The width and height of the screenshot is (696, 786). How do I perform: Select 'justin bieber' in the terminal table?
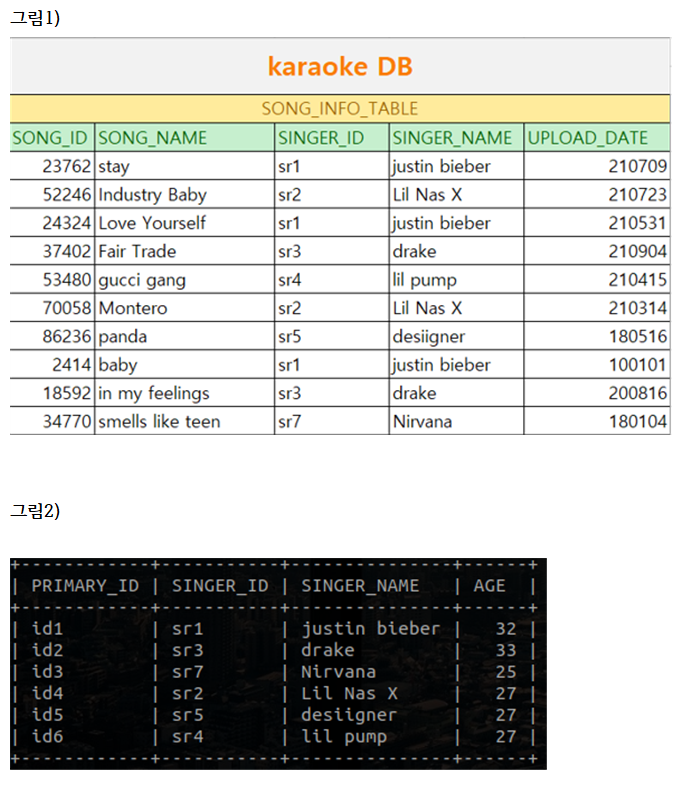371,629
